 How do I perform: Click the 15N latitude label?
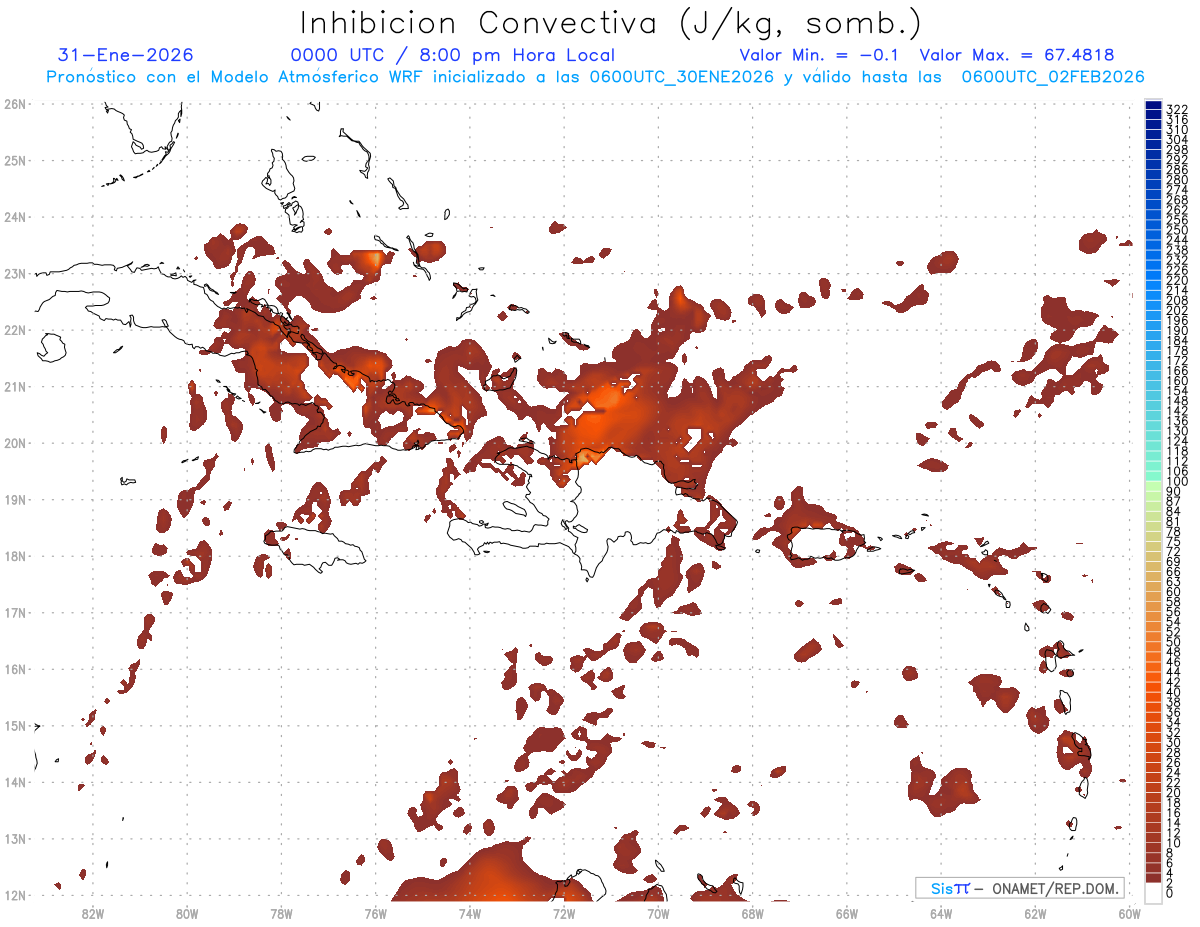(x=15, y=725)
